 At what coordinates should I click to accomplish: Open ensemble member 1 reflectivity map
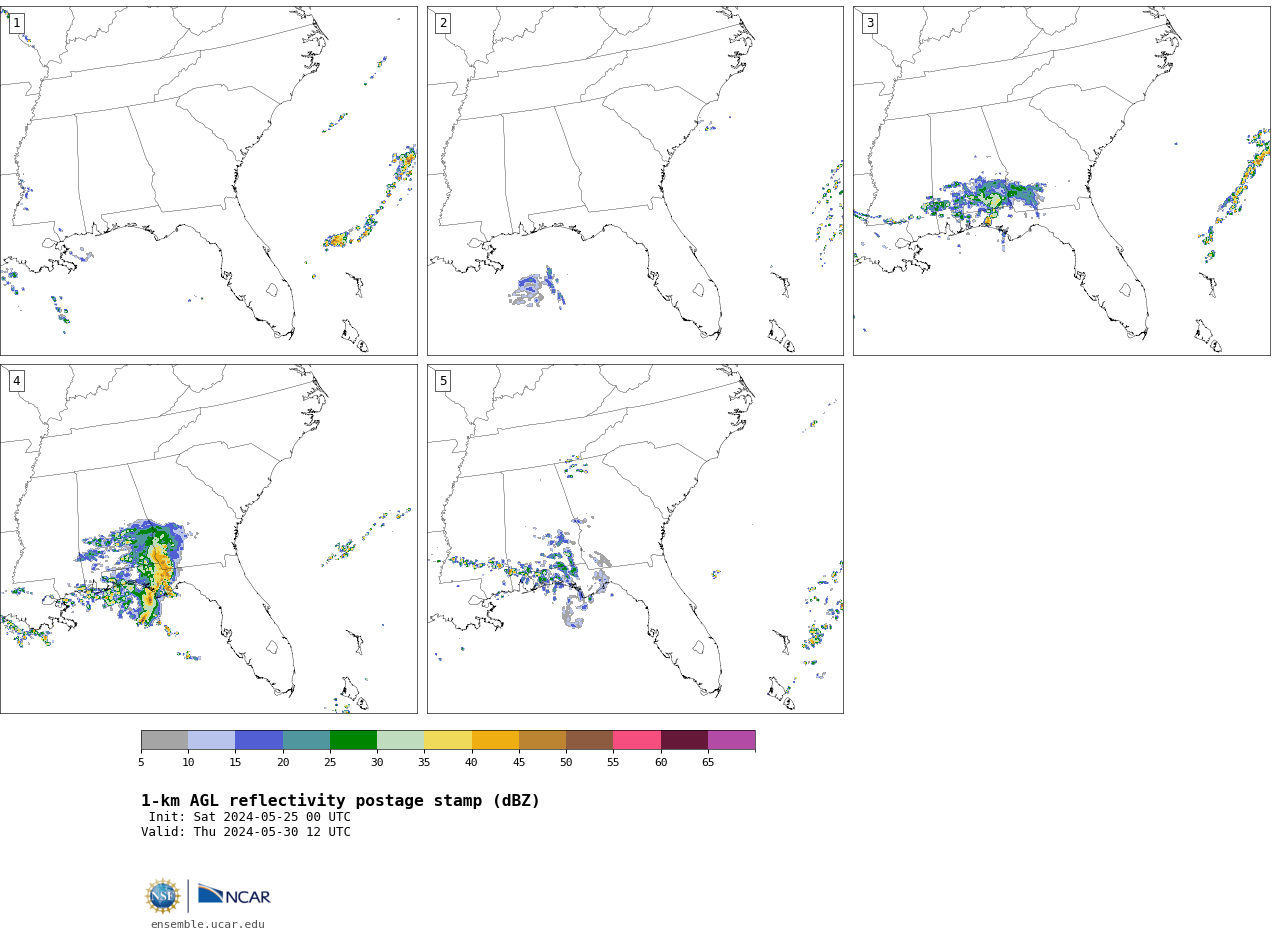(208, 181)
